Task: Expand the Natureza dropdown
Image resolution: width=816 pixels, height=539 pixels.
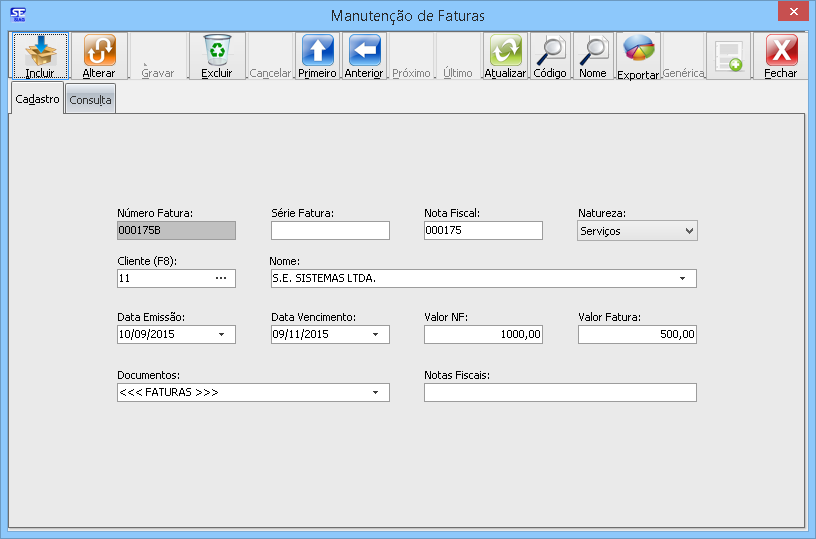Action: tap(688, 231)
